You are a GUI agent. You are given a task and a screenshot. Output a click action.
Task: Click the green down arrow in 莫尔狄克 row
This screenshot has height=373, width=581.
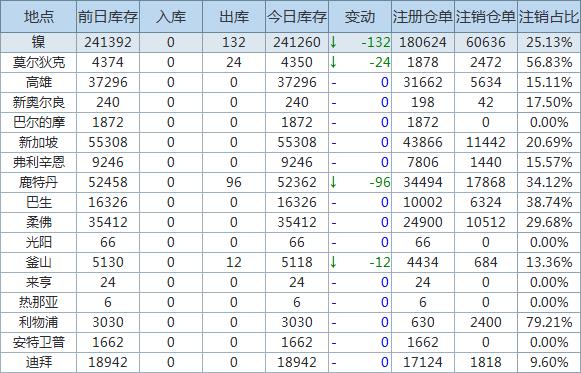pyautogui.click(x=333, y=62)
